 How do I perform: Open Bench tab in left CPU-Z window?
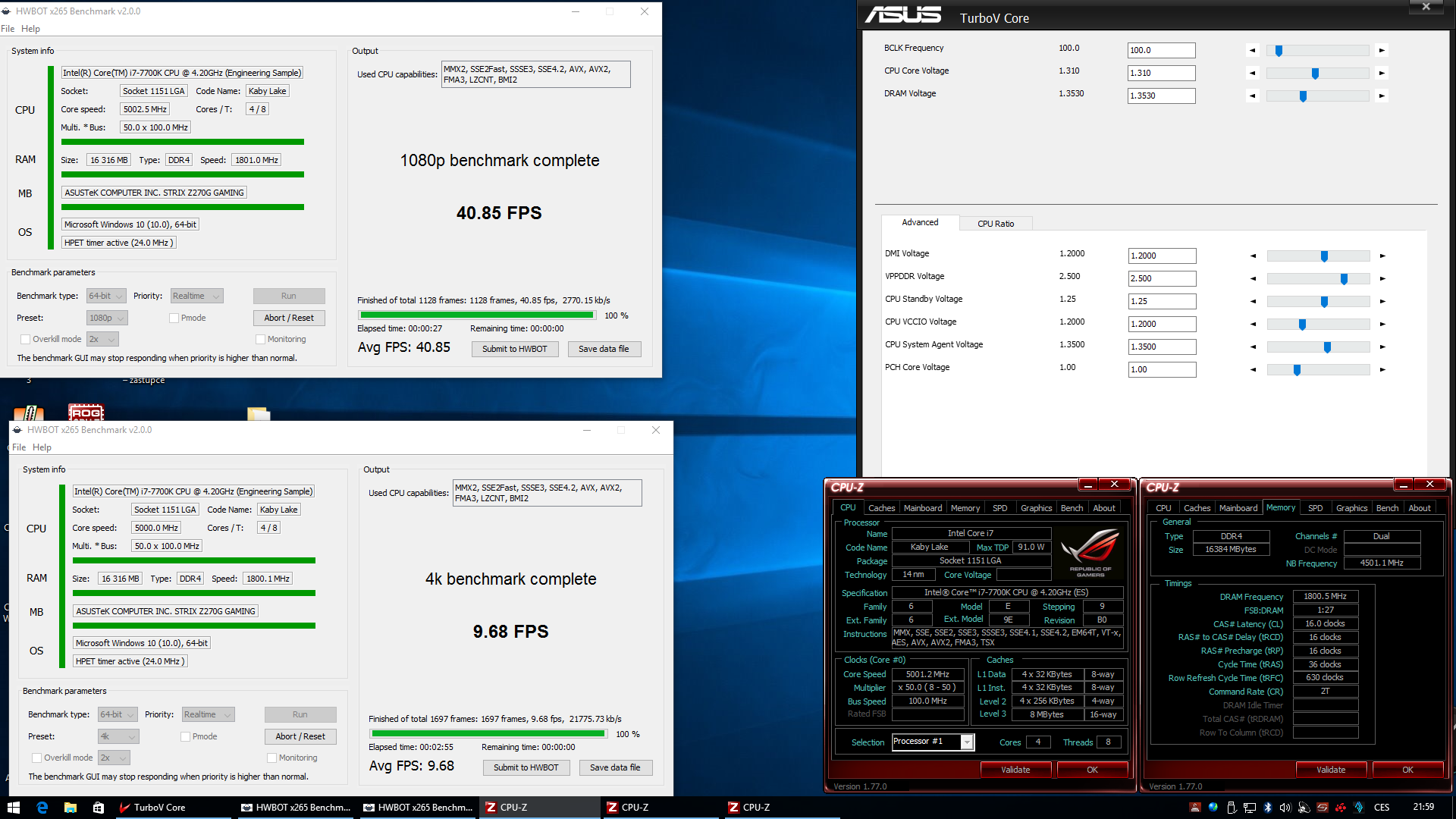coord(1072,508)
